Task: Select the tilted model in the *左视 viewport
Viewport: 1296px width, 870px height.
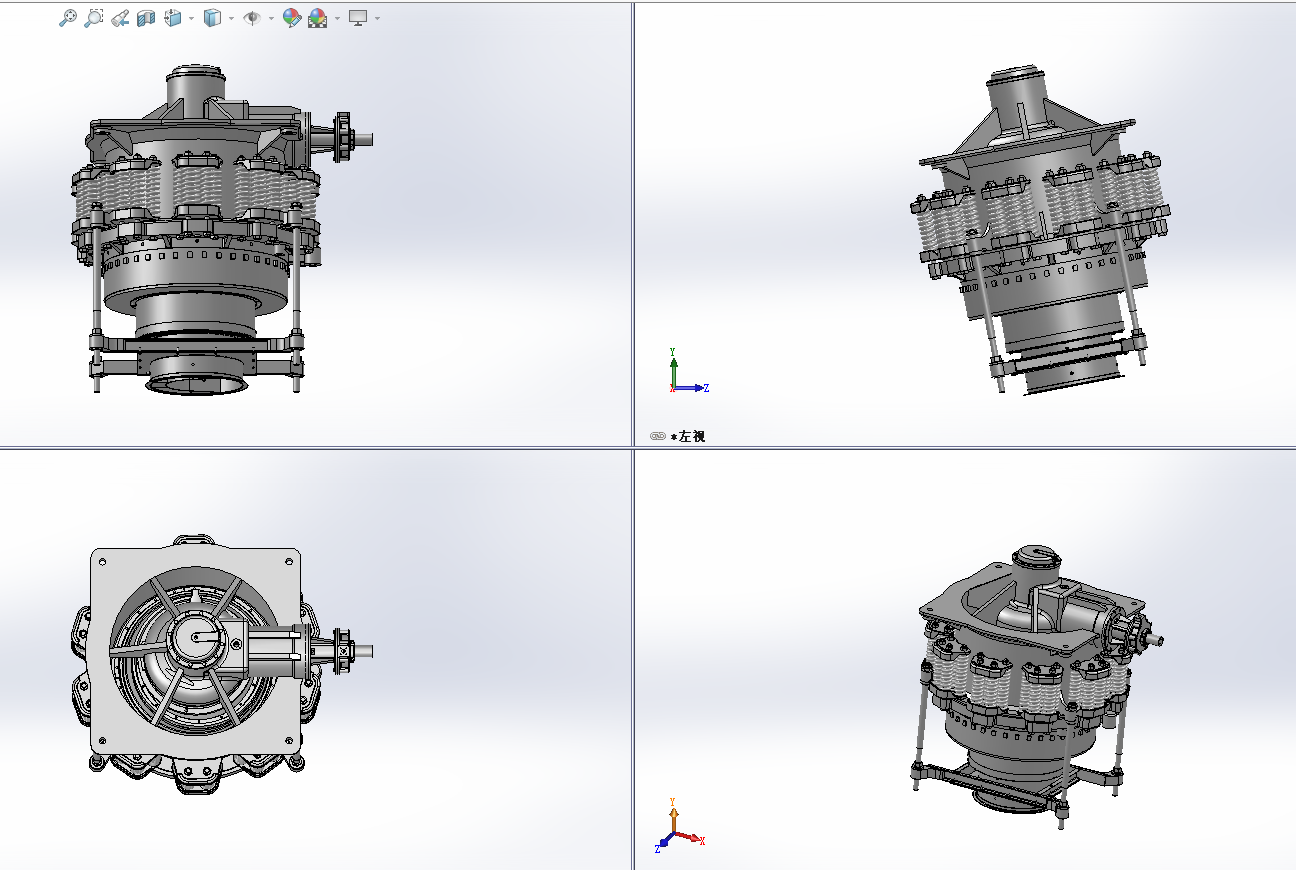Action: pyautogui.click(x=1039, y=232)
